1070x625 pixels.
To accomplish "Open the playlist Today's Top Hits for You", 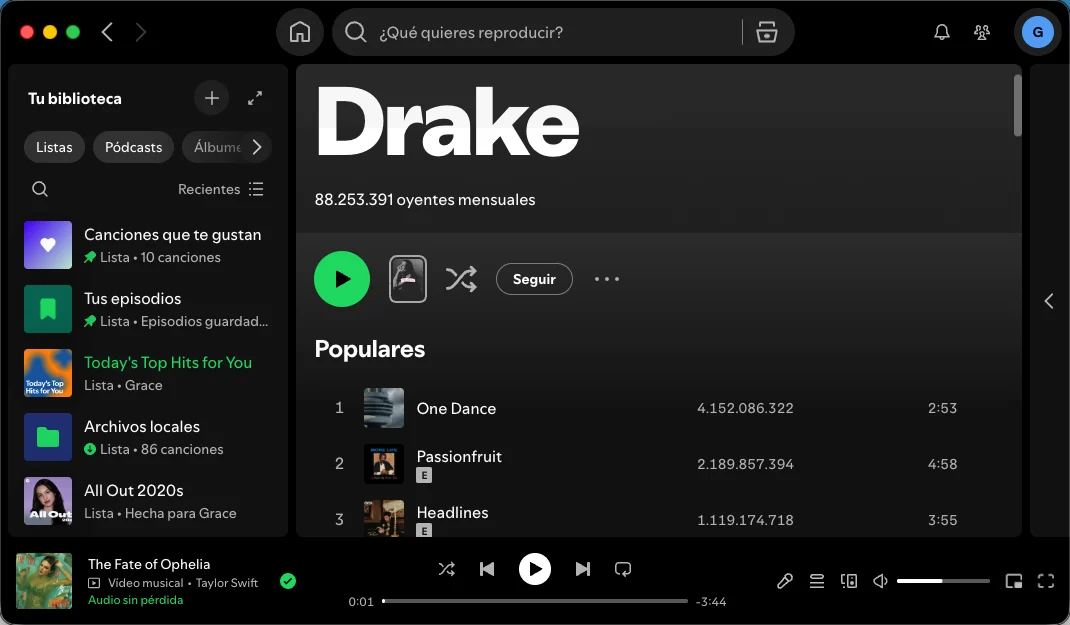I will (x=170, y=362).
